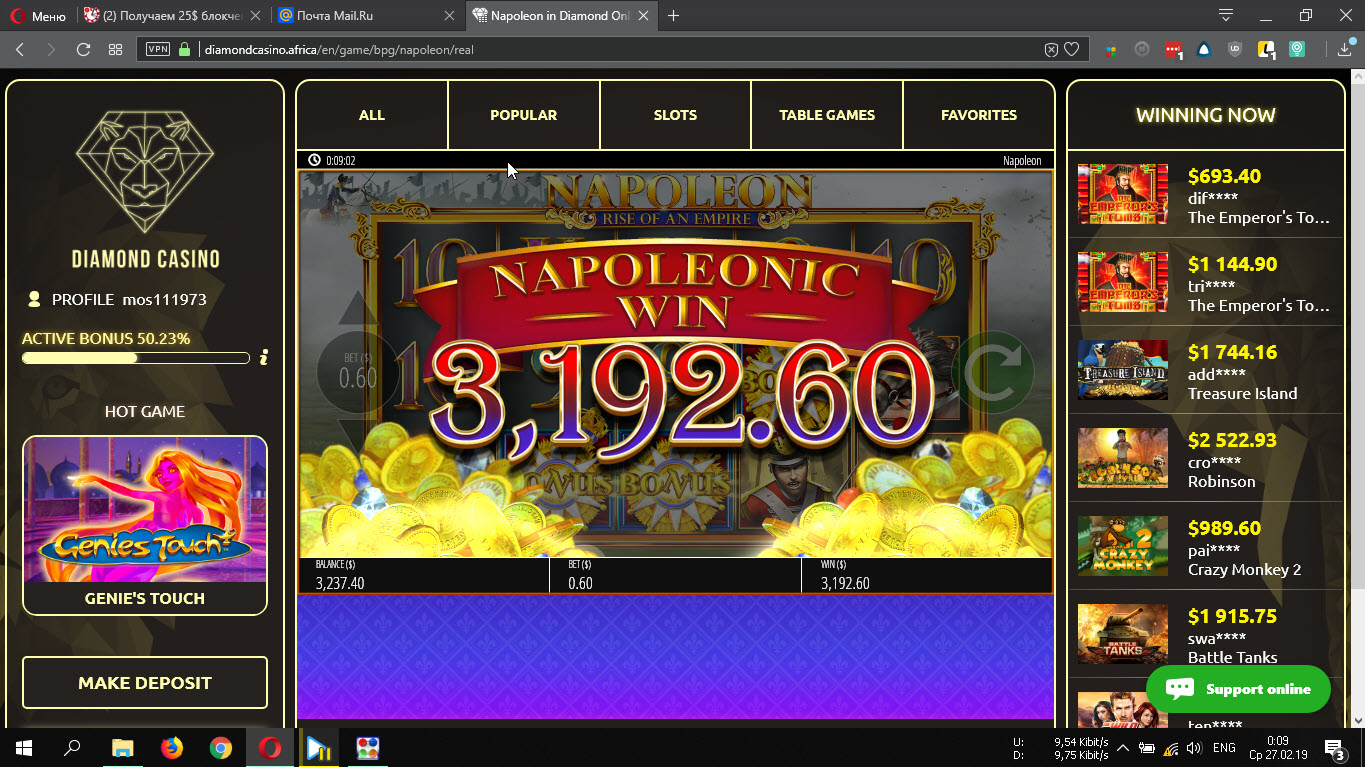Viewport: 1365px width, 767px height.
Task: Add page to bookmarks with heart icon
Action: 1072,49
